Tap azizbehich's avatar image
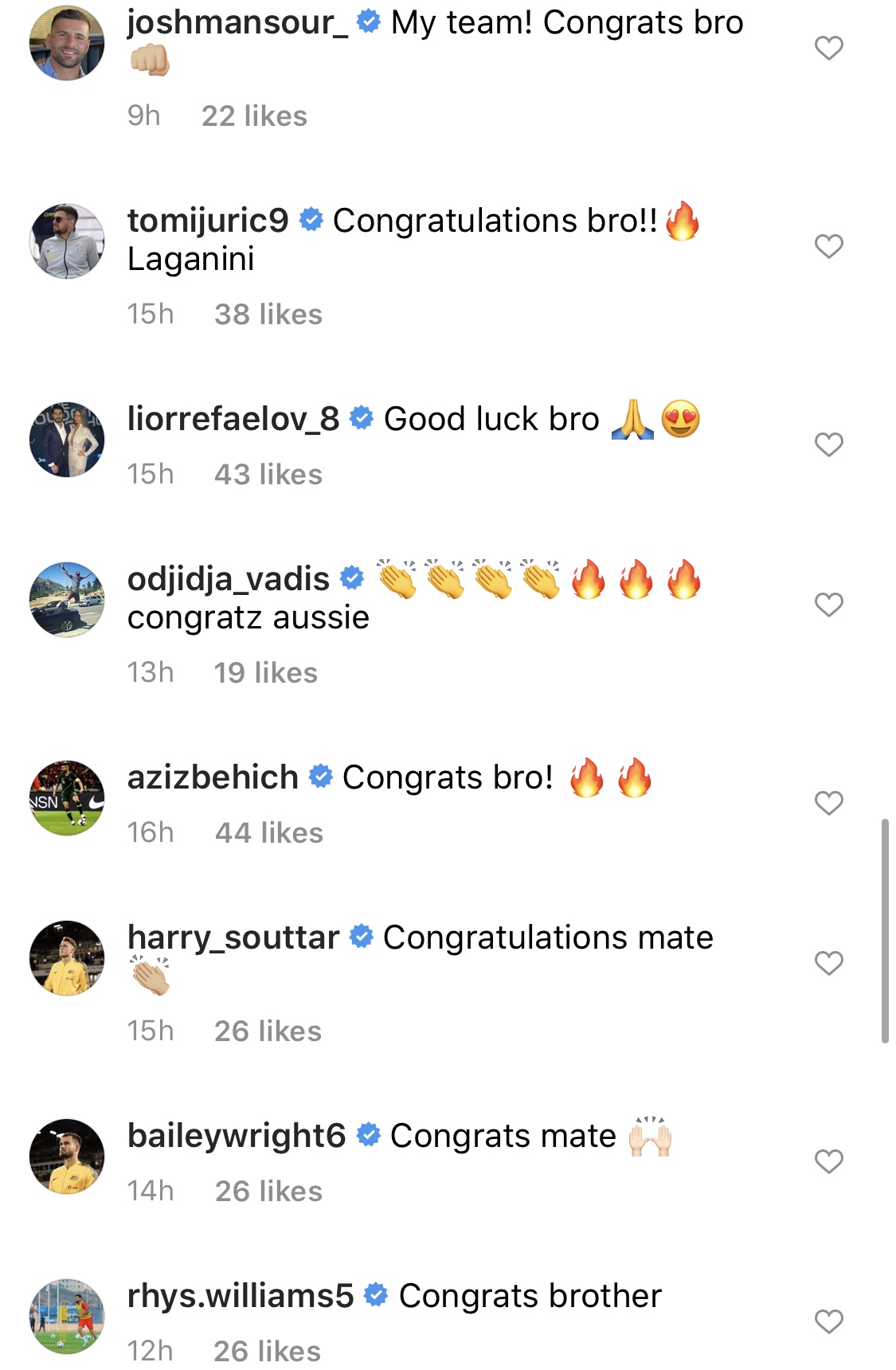Screen dimensions: 896x1370 67,798
